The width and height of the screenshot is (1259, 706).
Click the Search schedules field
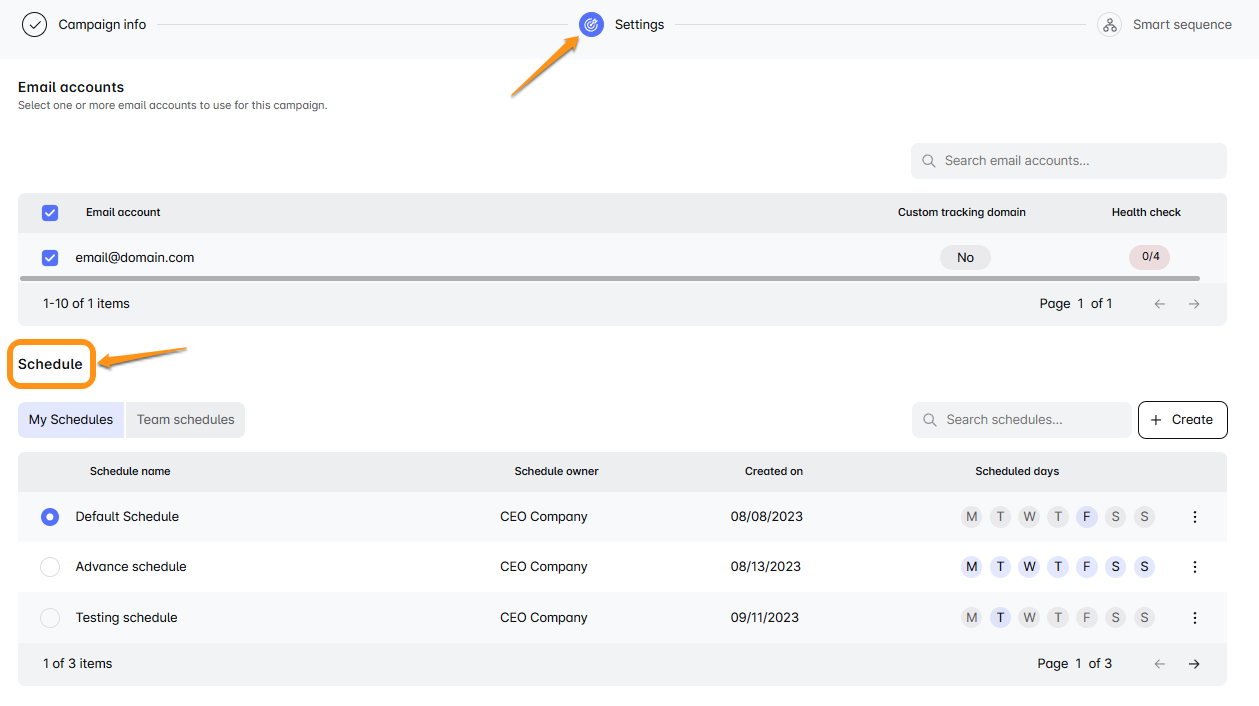coord(1030,420)
